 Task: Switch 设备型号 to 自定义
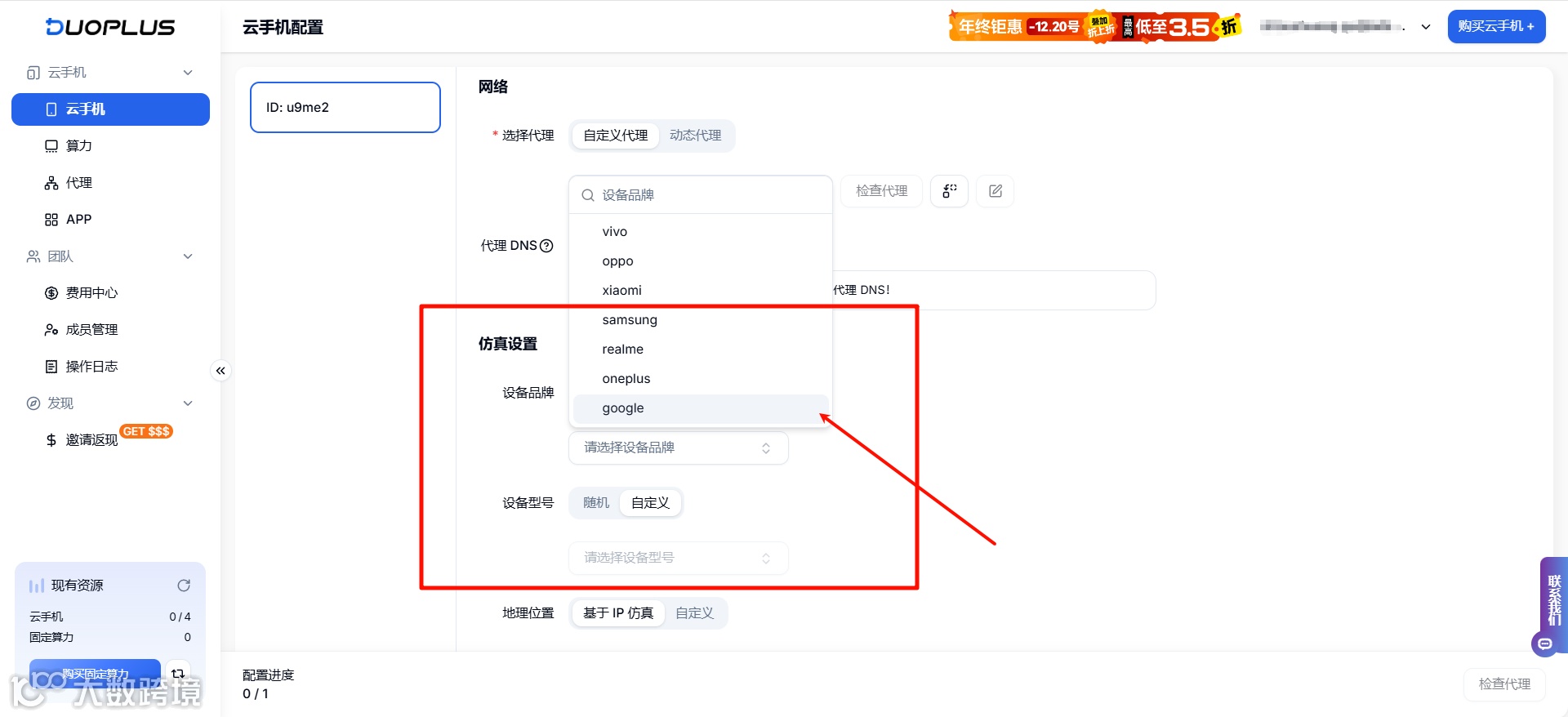point(650,503)
